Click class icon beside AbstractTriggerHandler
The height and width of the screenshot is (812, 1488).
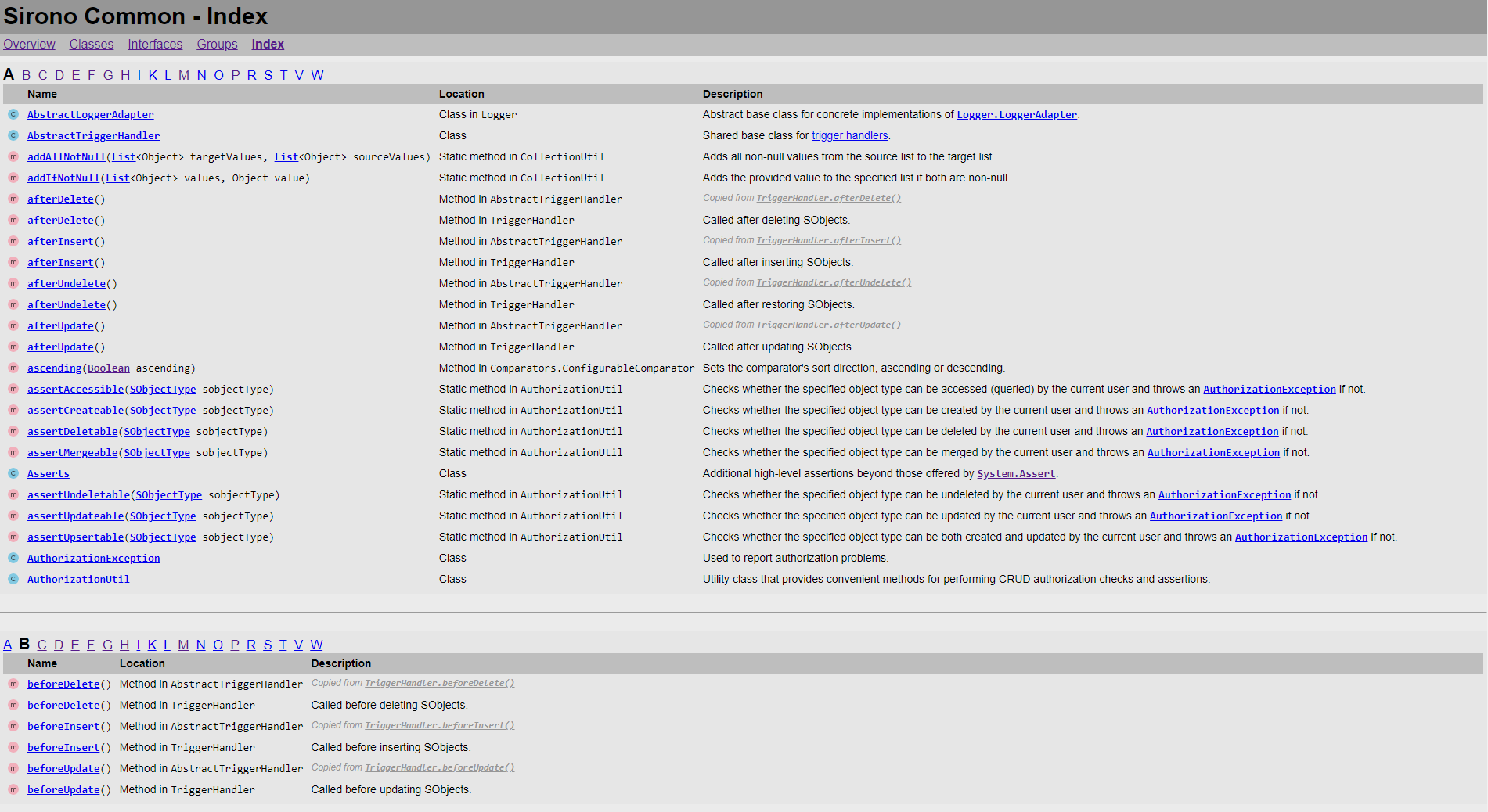point(13,135)
